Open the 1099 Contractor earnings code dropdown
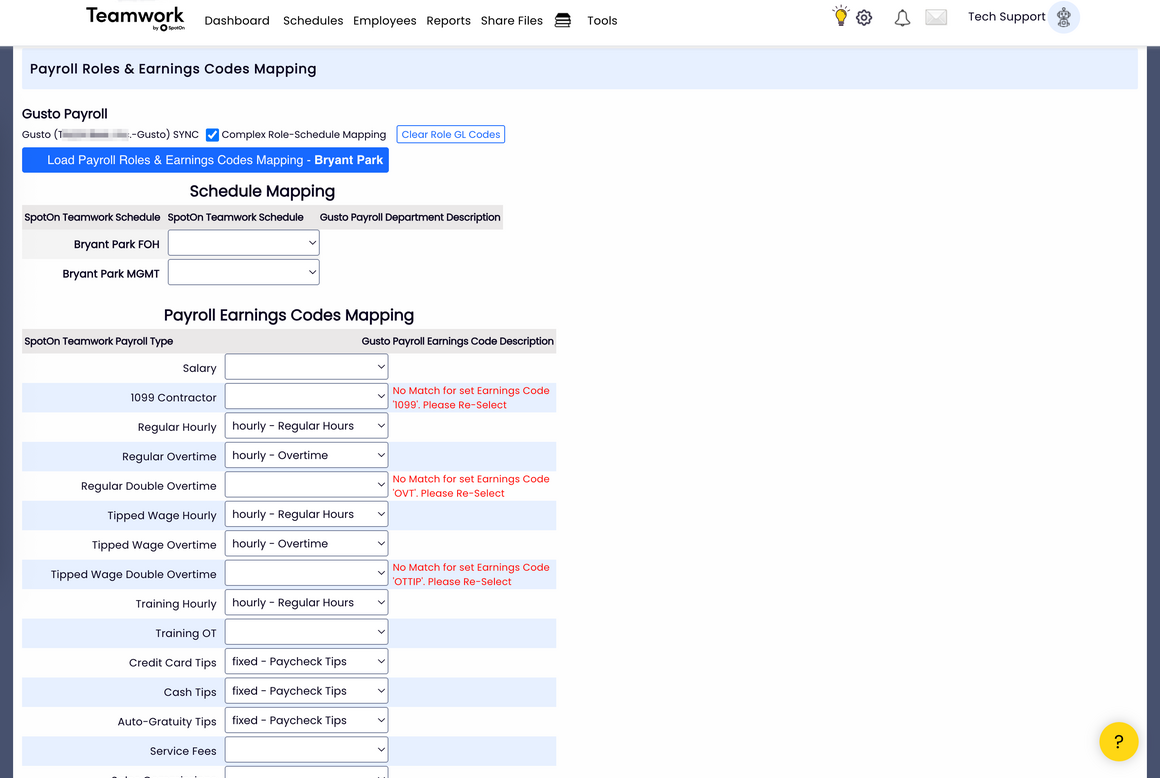 306,396
